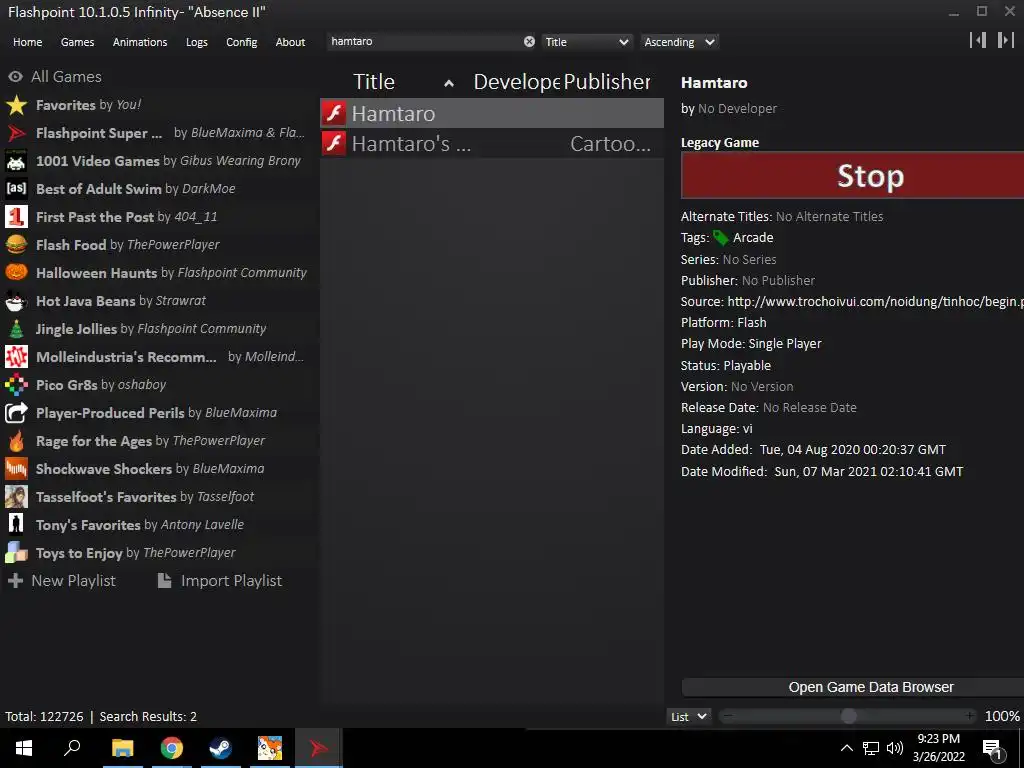Open the Rage for the Ages flame icon
The width and height of the screenshot is (1024, 768).
coord(16,441)
